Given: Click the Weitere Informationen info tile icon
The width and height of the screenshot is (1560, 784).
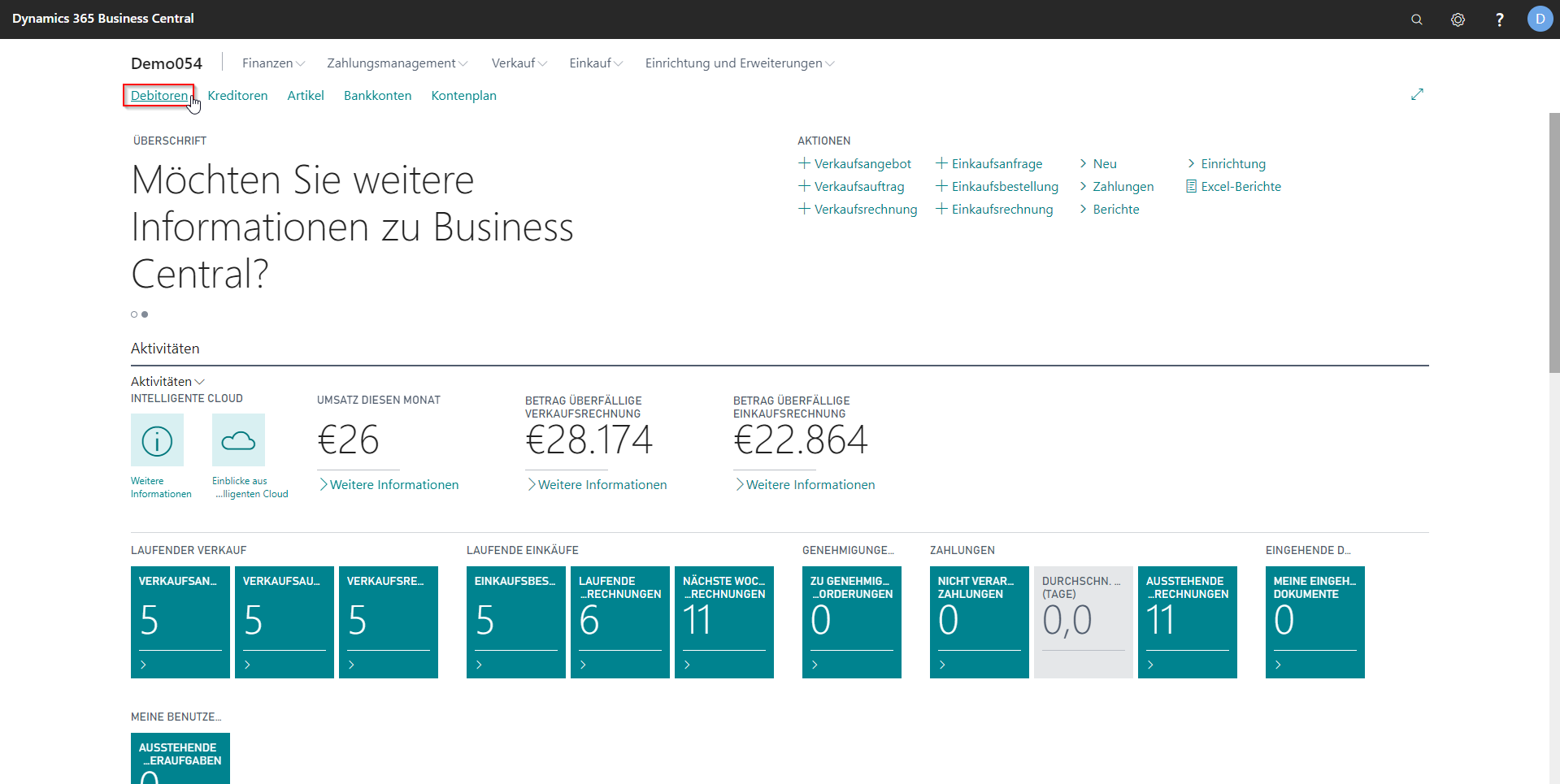Looking at the screenshot, I should [157, 440].
